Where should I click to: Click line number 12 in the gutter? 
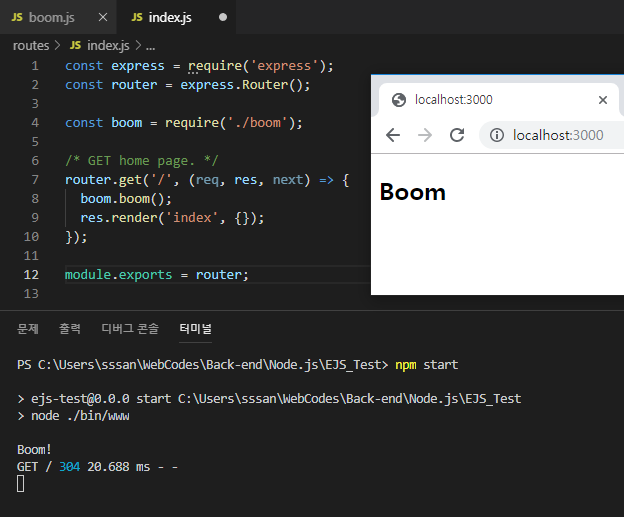click(33, 275)
